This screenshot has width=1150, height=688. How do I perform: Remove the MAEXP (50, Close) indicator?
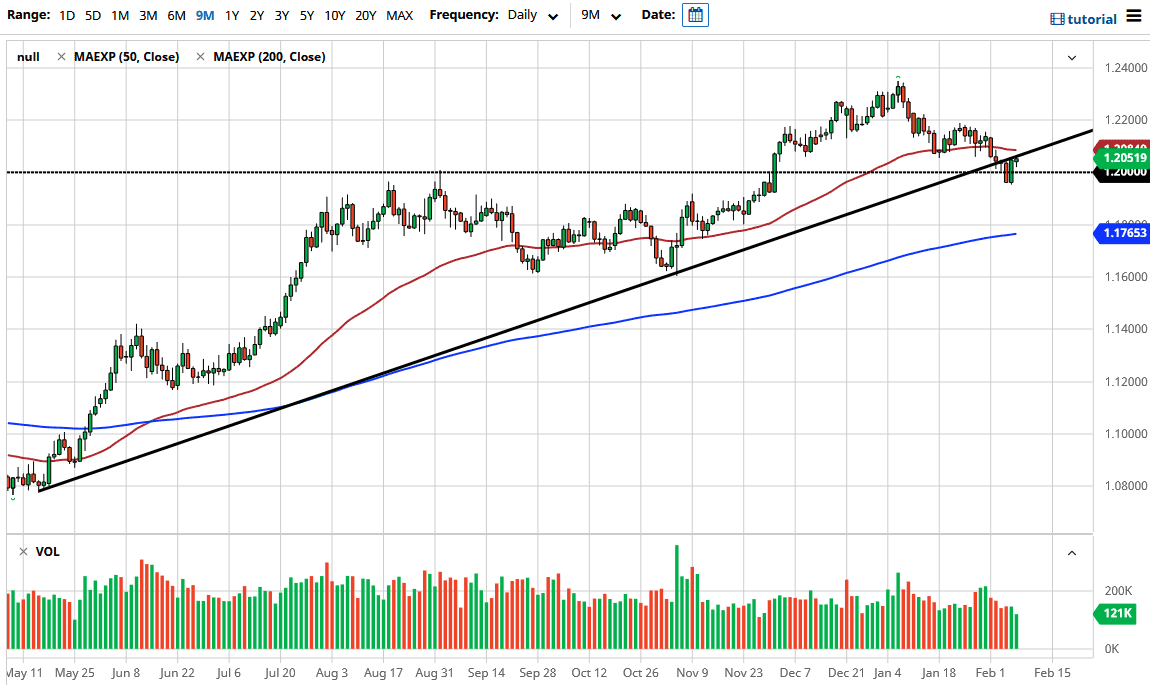click(63, 57)
